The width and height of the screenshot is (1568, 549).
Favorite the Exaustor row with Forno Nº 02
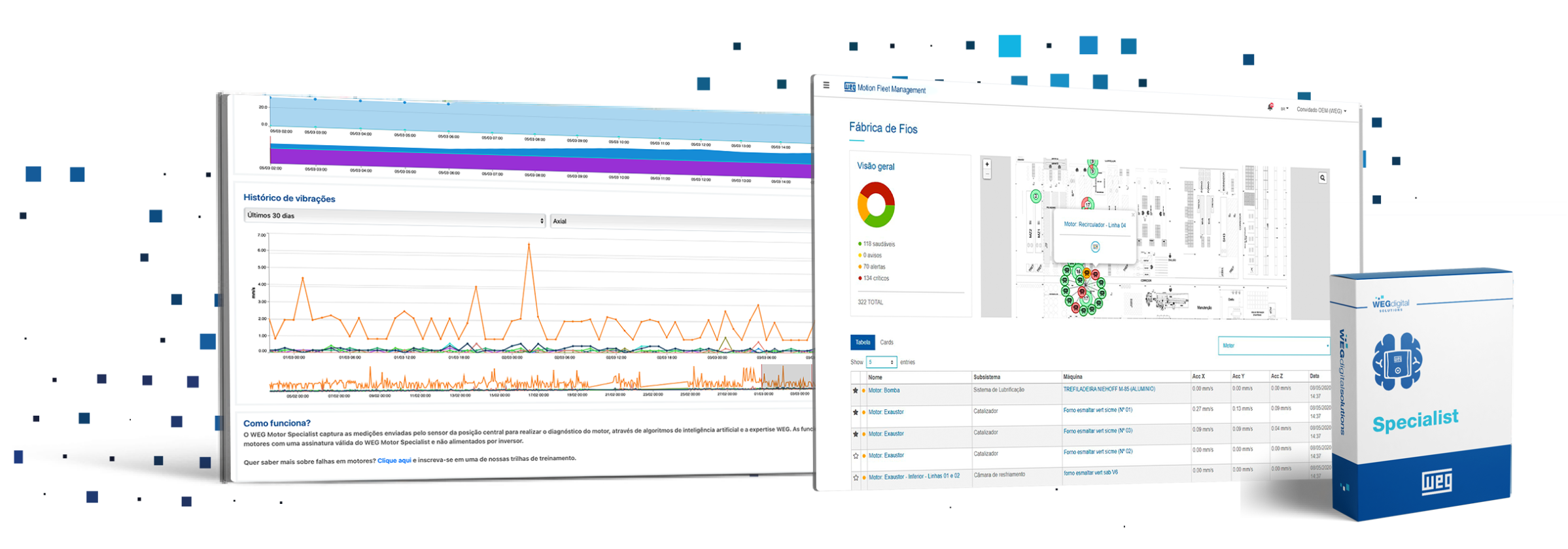tap(855, 456)
